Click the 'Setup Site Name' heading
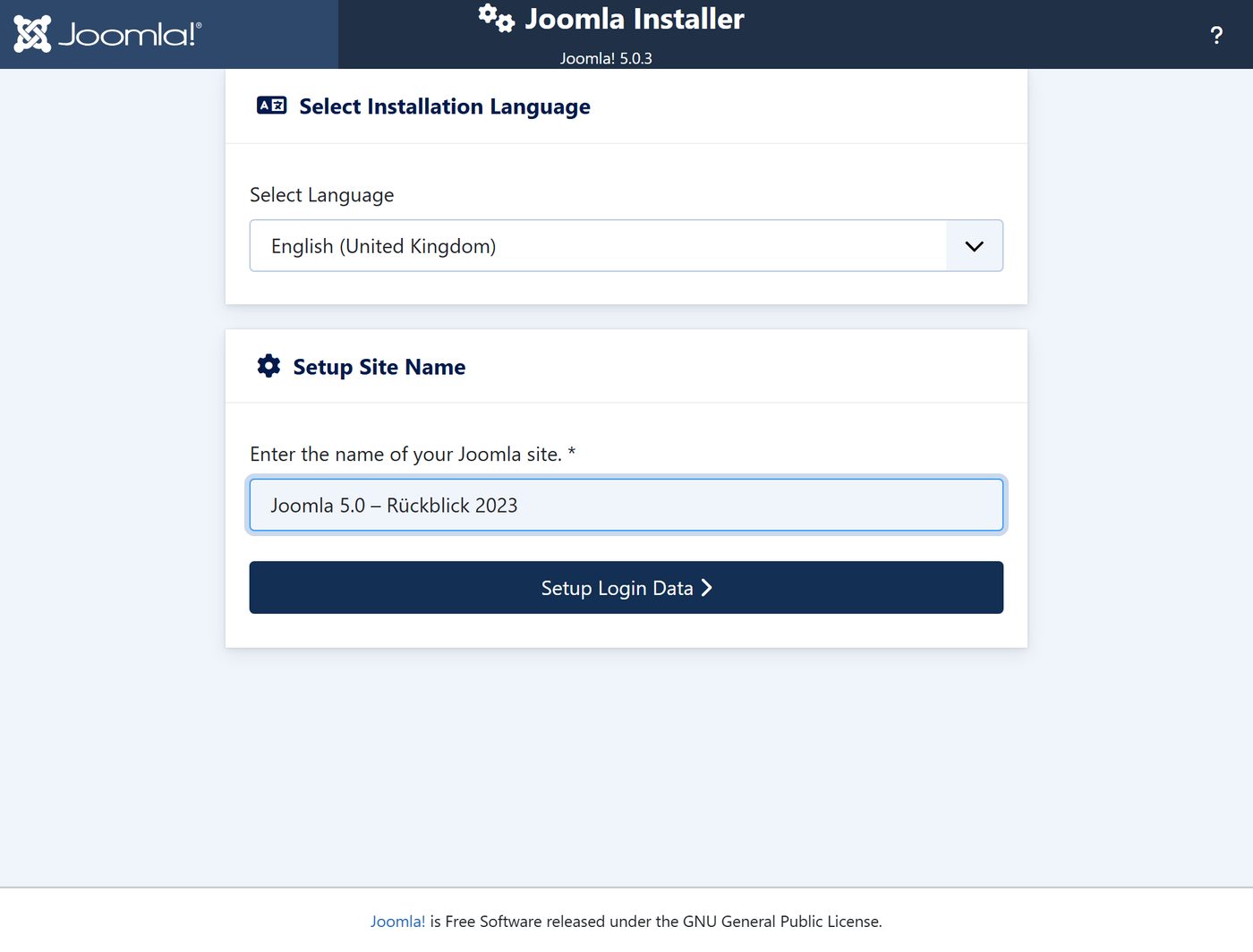Image resolution: width=1253 pixels, height=952 pixels. 379,367
